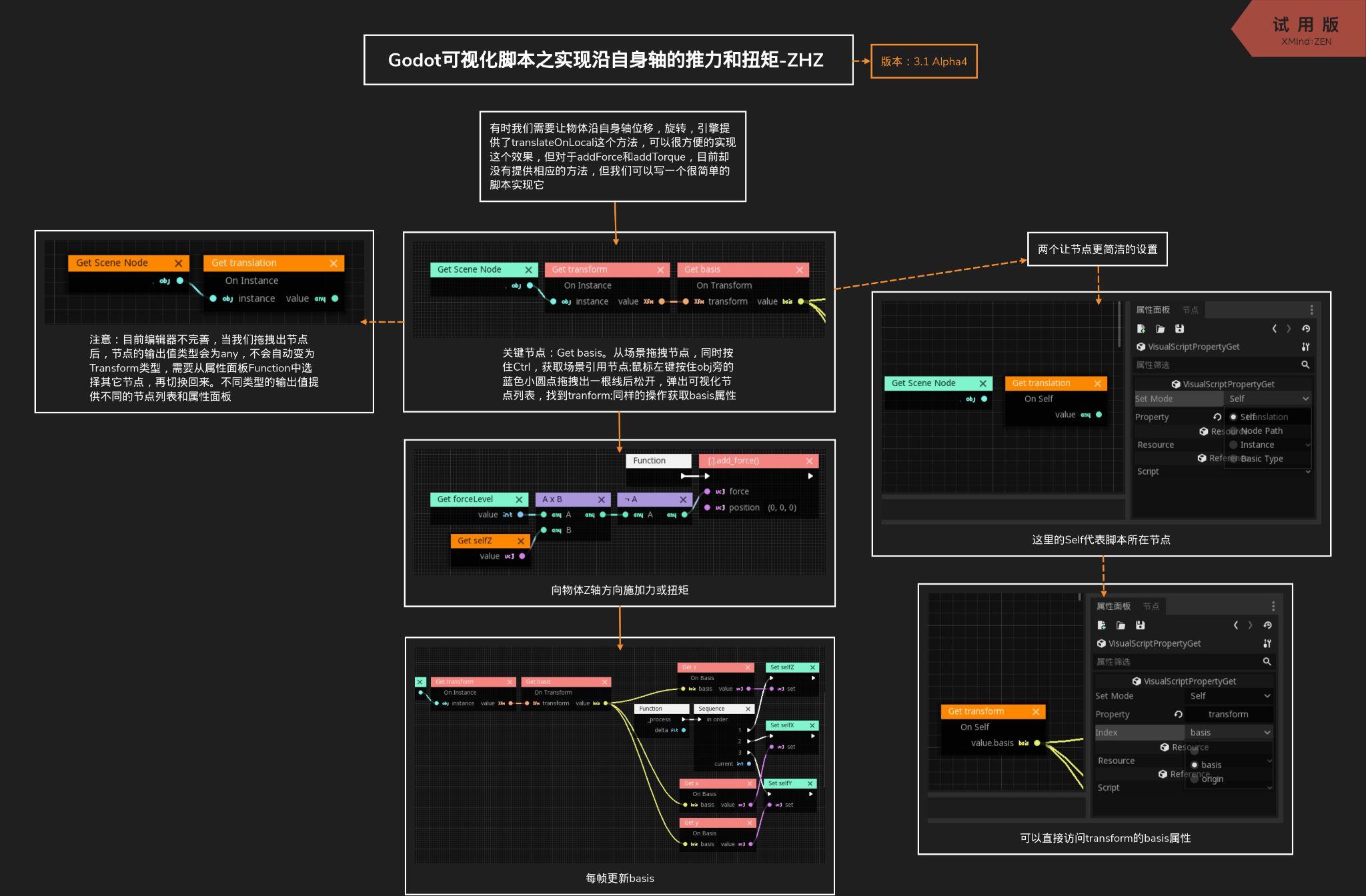This screenshot has width=1366, height=896.
Task: Close the Get translation On Self node
Action: (x=1097, y=383)
